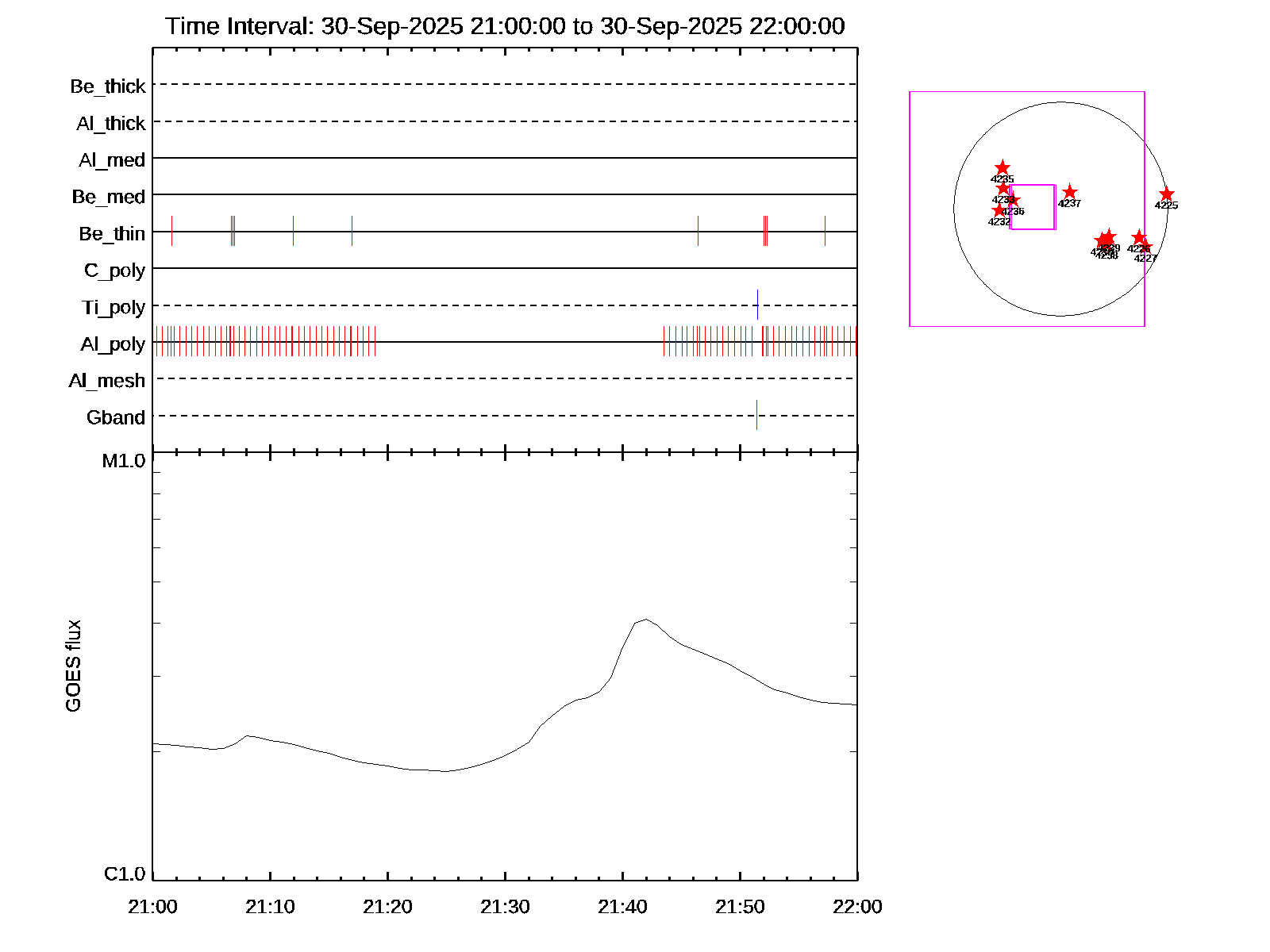
Task: Click the Be_thick filter label
Action: (108, 86)
